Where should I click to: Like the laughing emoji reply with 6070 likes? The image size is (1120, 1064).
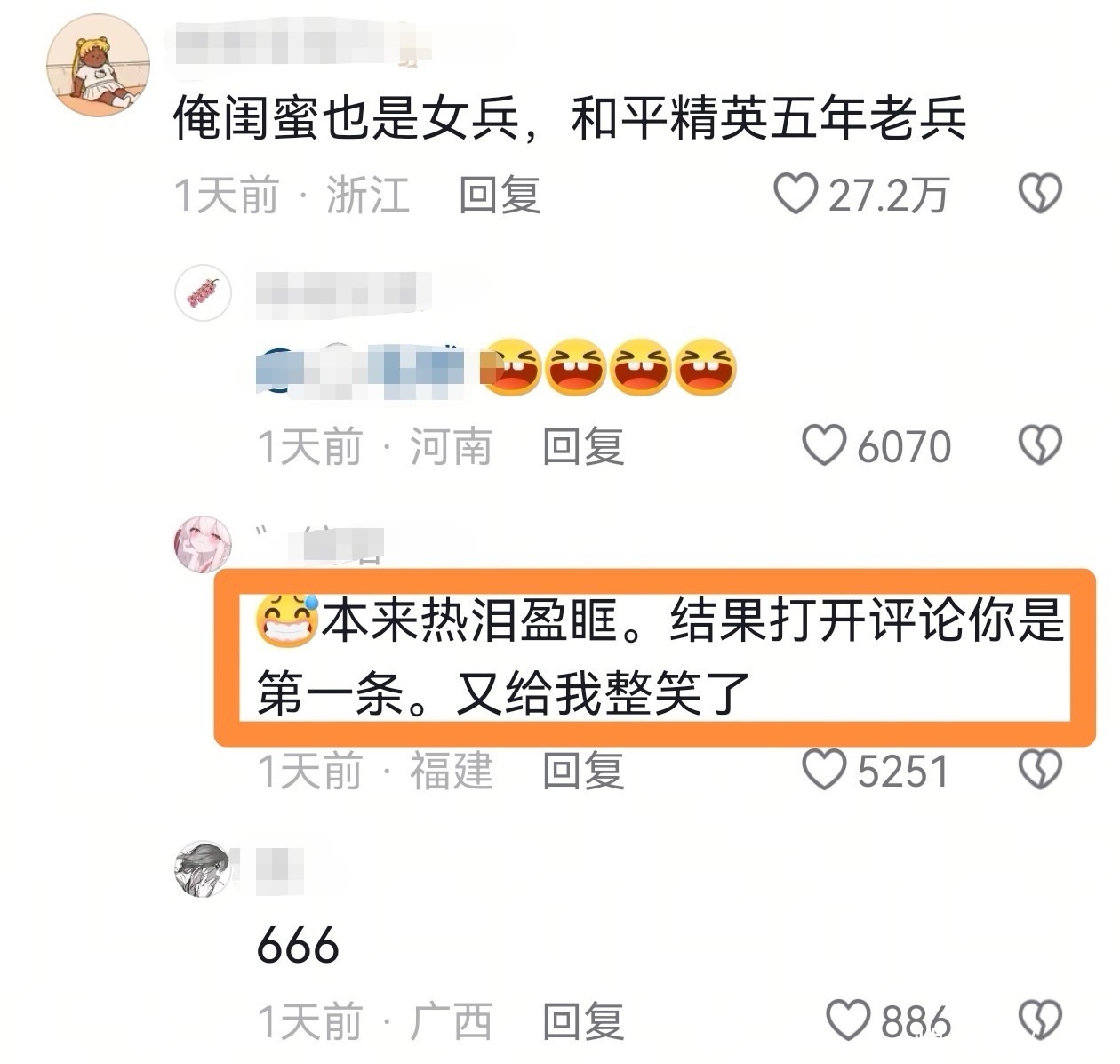[824, 445]
